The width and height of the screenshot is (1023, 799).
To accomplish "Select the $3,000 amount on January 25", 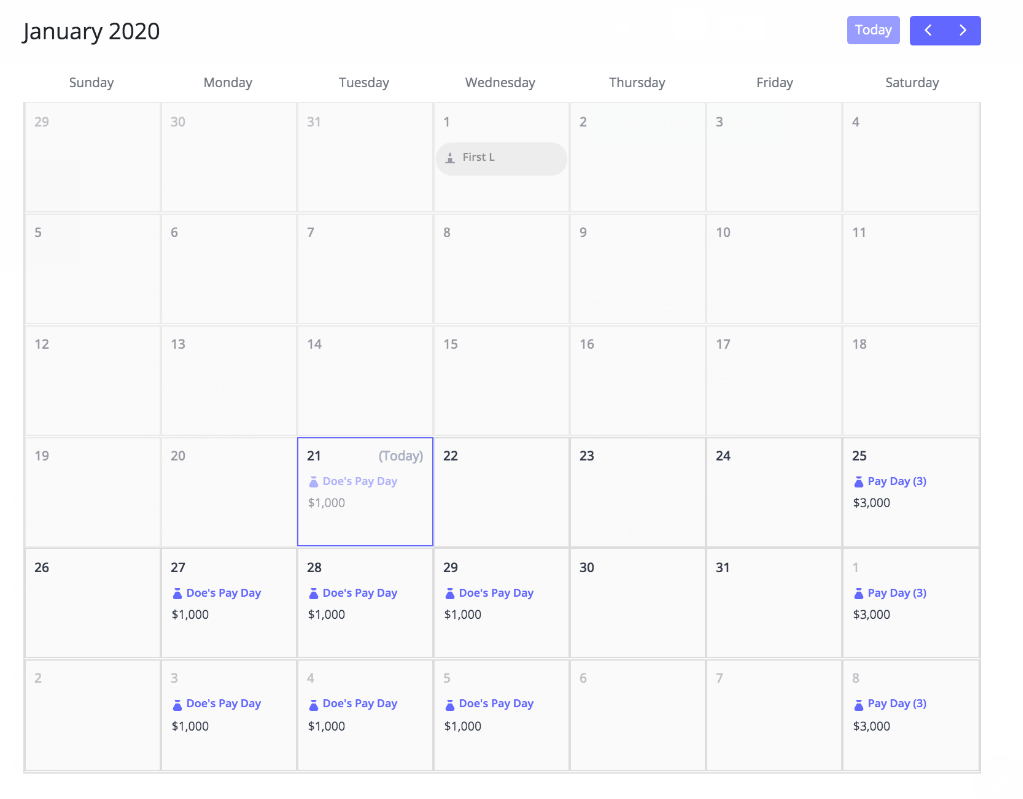I will pos(872,503).
